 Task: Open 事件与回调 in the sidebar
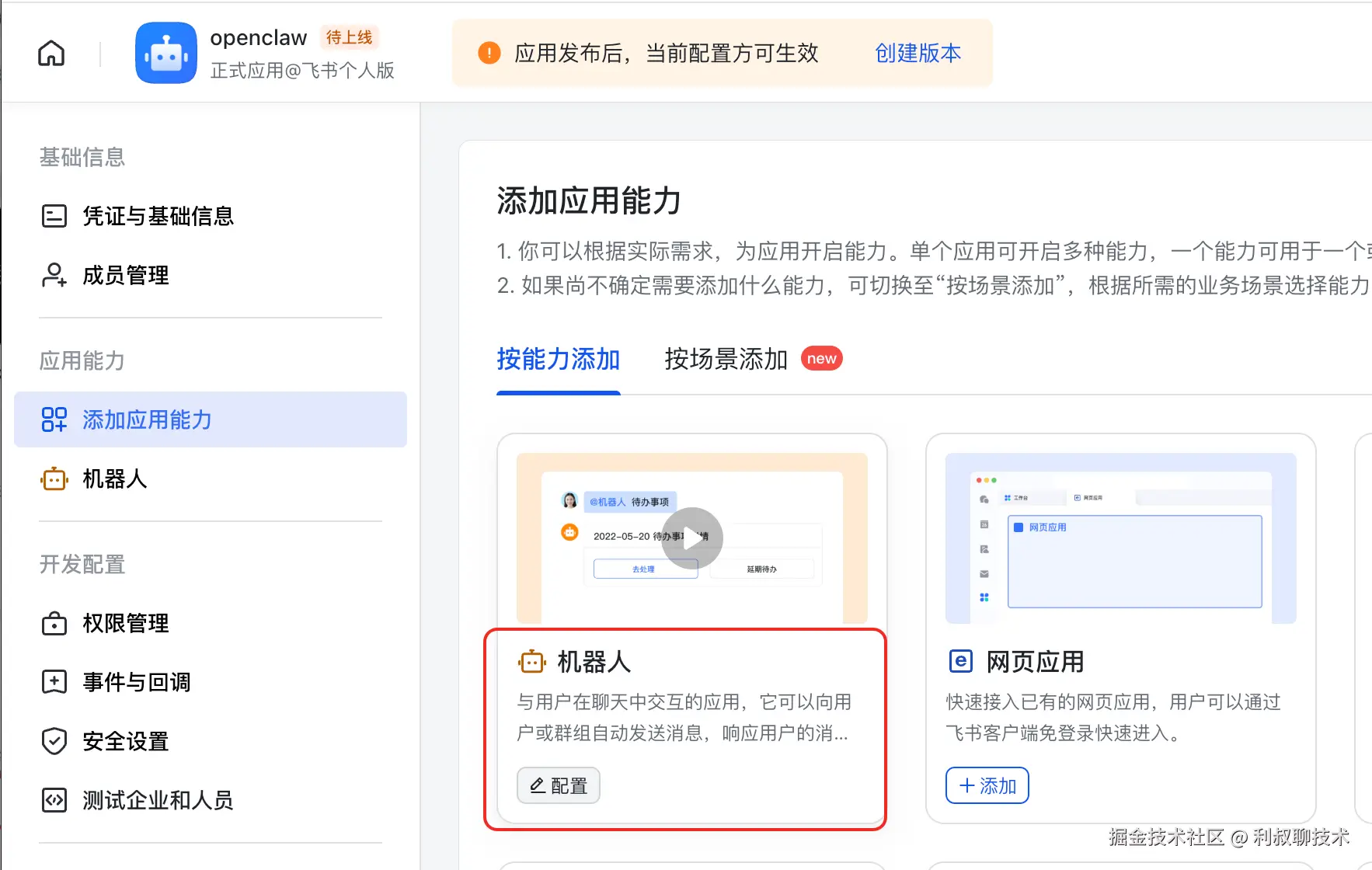tap(211, 682)
